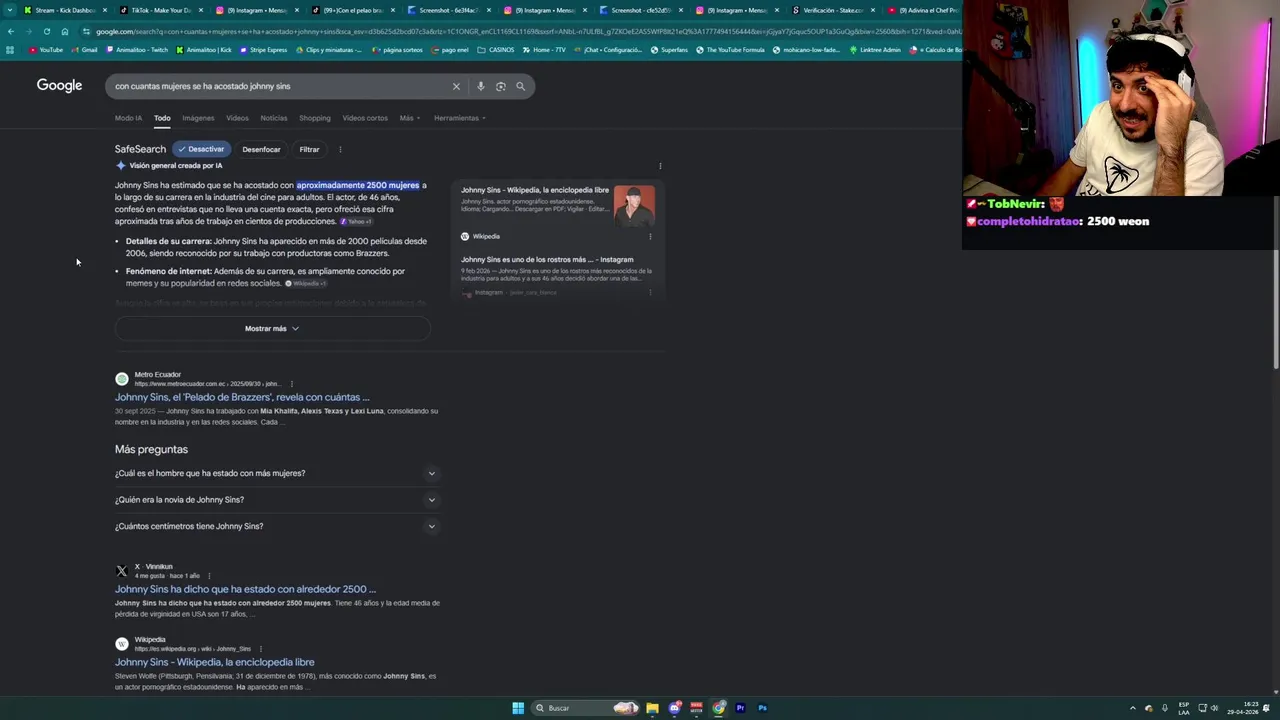Select the SafeSearch Filtrar option
This screenshot has width=1280, height=720.
click(309, 150)
